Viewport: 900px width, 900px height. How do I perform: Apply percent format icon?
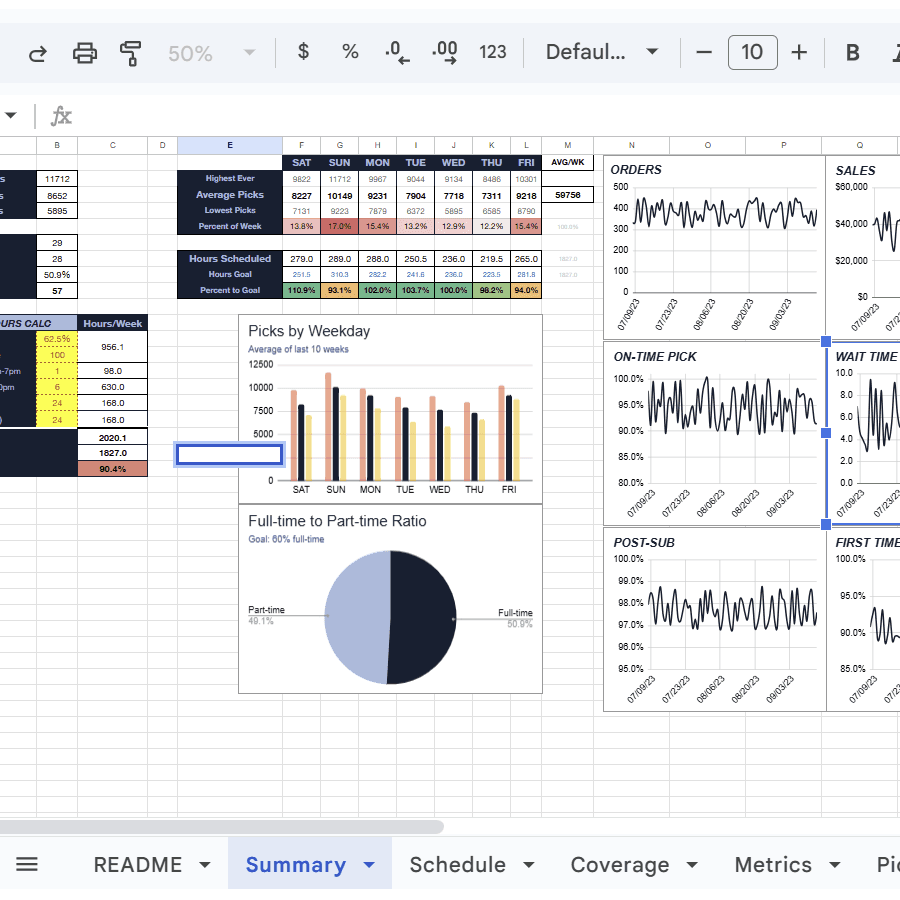[349, 52]
